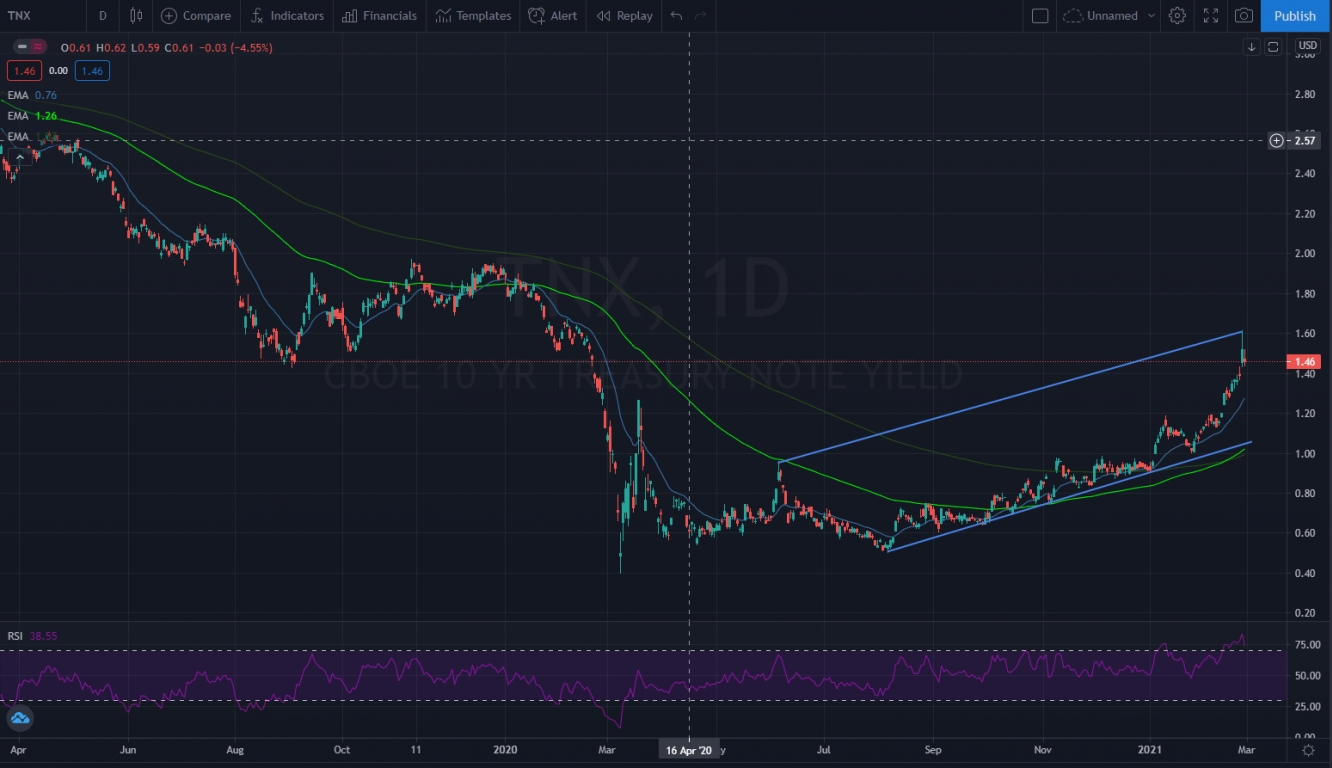
Task: Click the blue 1.46 buy price box
Action: coord(93,70)
